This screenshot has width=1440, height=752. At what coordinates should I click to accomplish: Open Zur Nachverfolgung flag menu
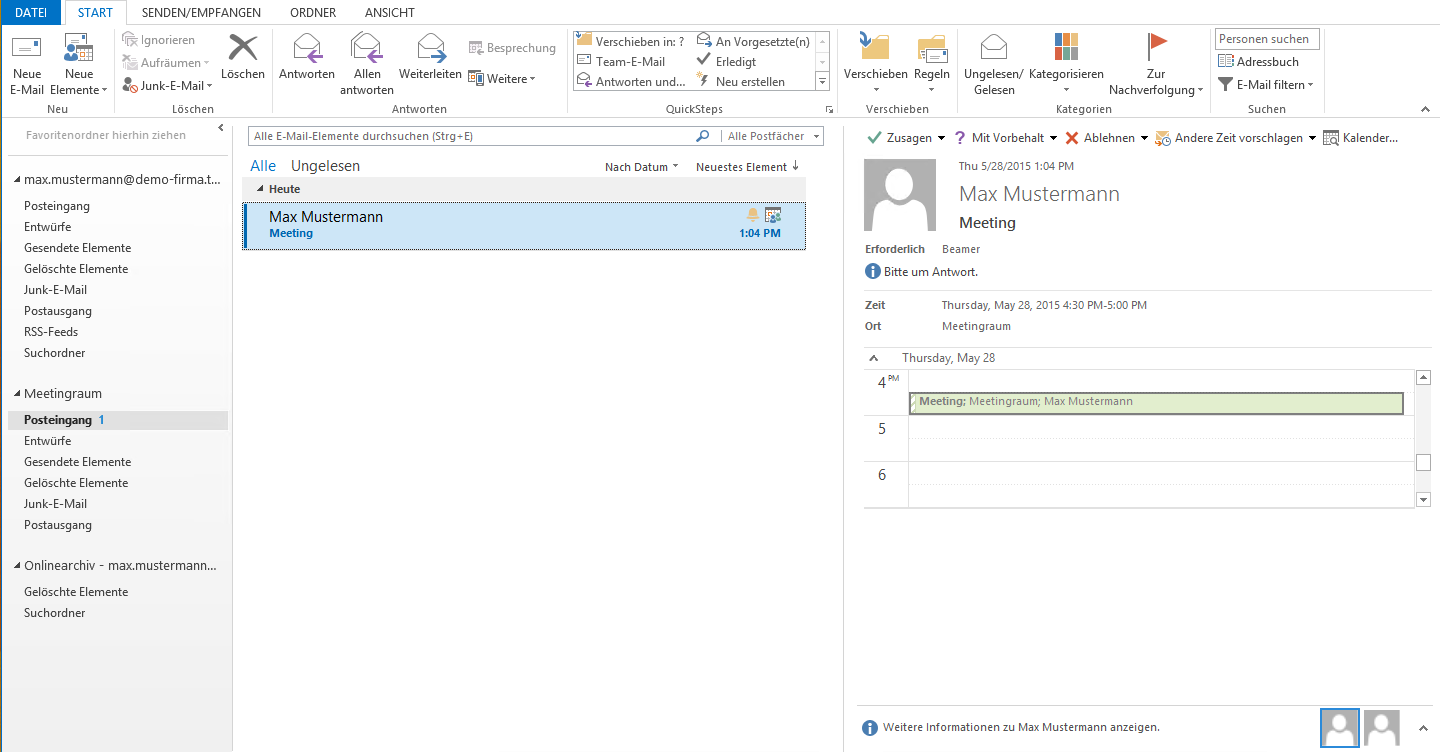(x=1156, y=65)
